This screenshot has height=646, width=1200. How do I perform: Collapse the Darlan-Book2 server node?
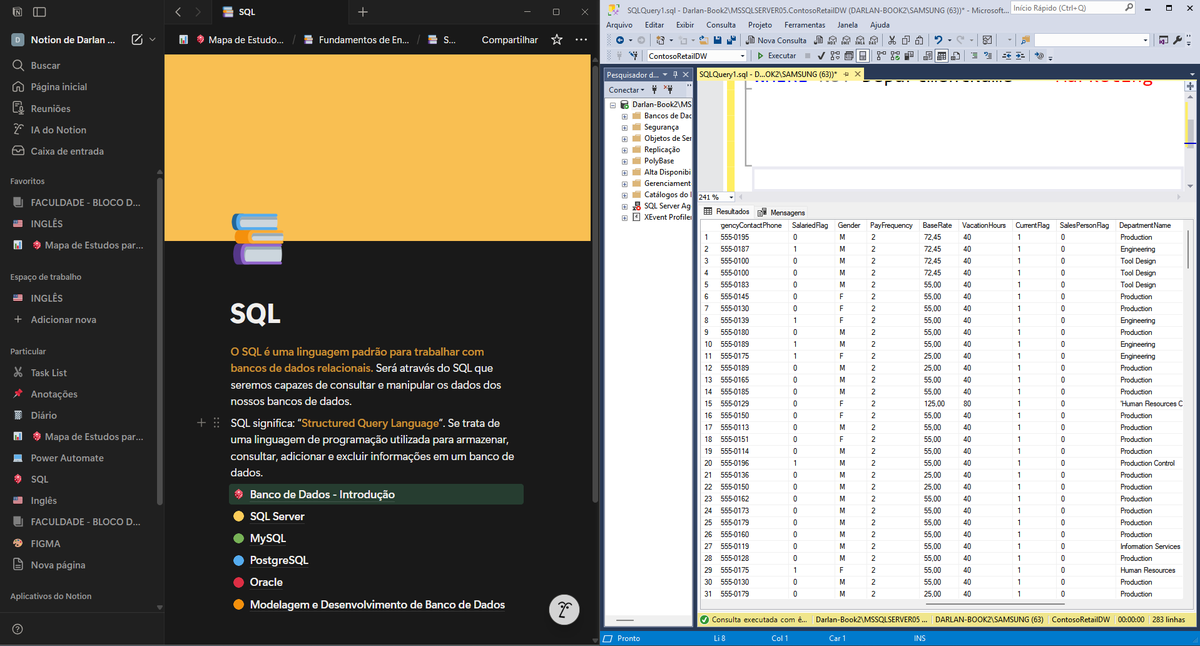(612, 104)
